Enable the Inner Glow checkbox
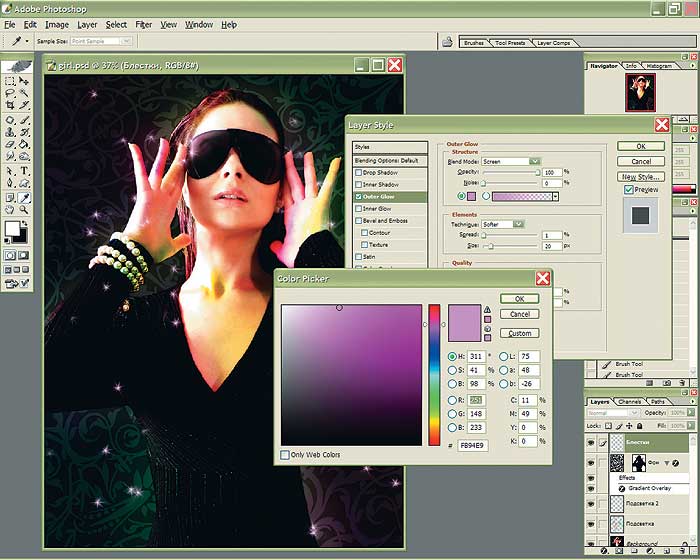Viewport: 700px width, 560px height. tap(358, 209)
